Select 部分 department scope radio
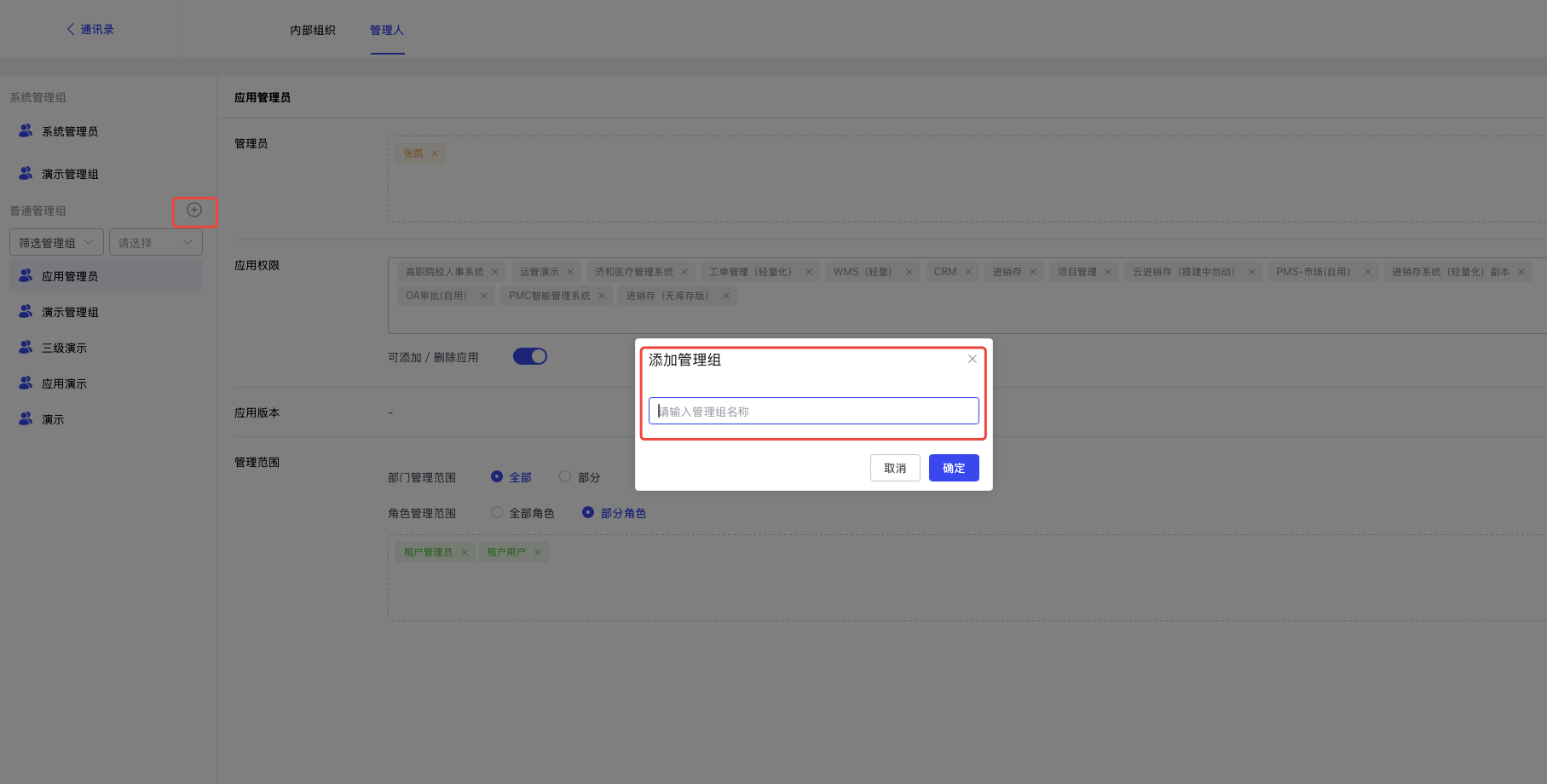 pyautogui.click(x=565, y=477)
